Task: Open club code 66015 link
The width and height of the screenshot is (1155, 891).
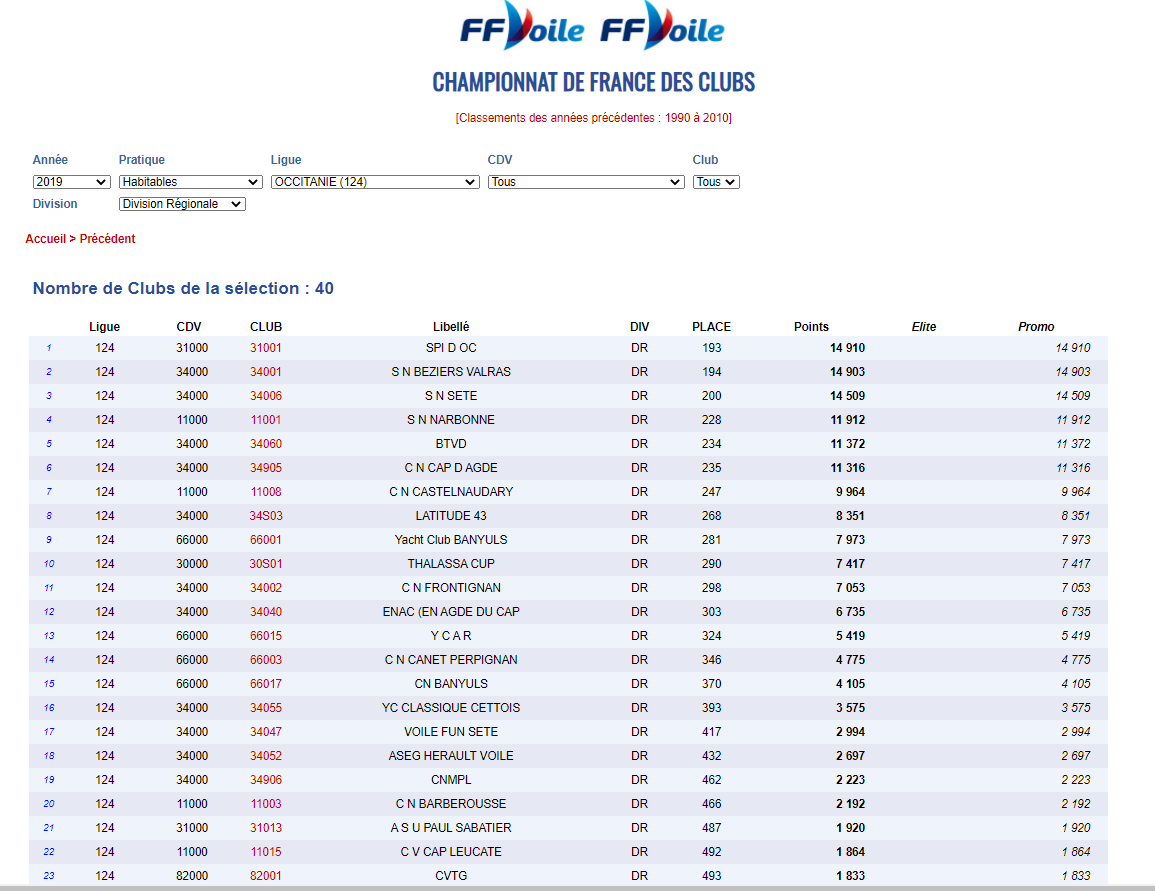Action: 266,635
